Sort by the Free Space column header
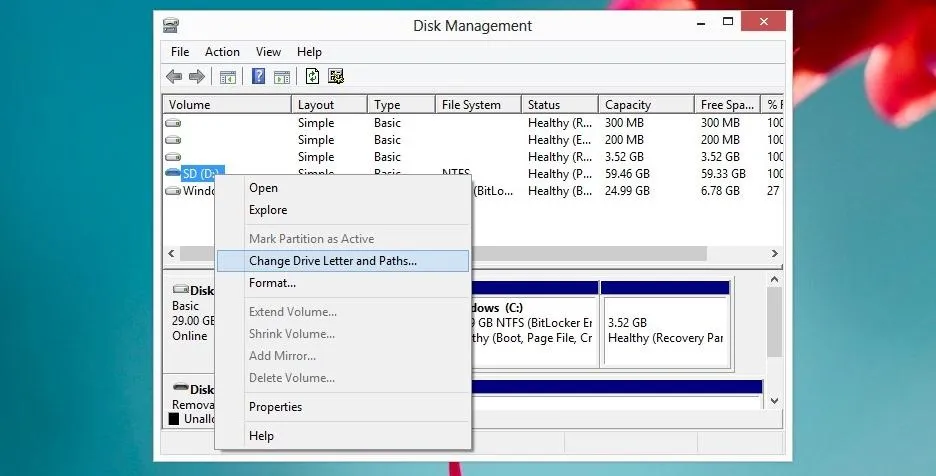The image size is (936, 476). [x=727, y=105]
